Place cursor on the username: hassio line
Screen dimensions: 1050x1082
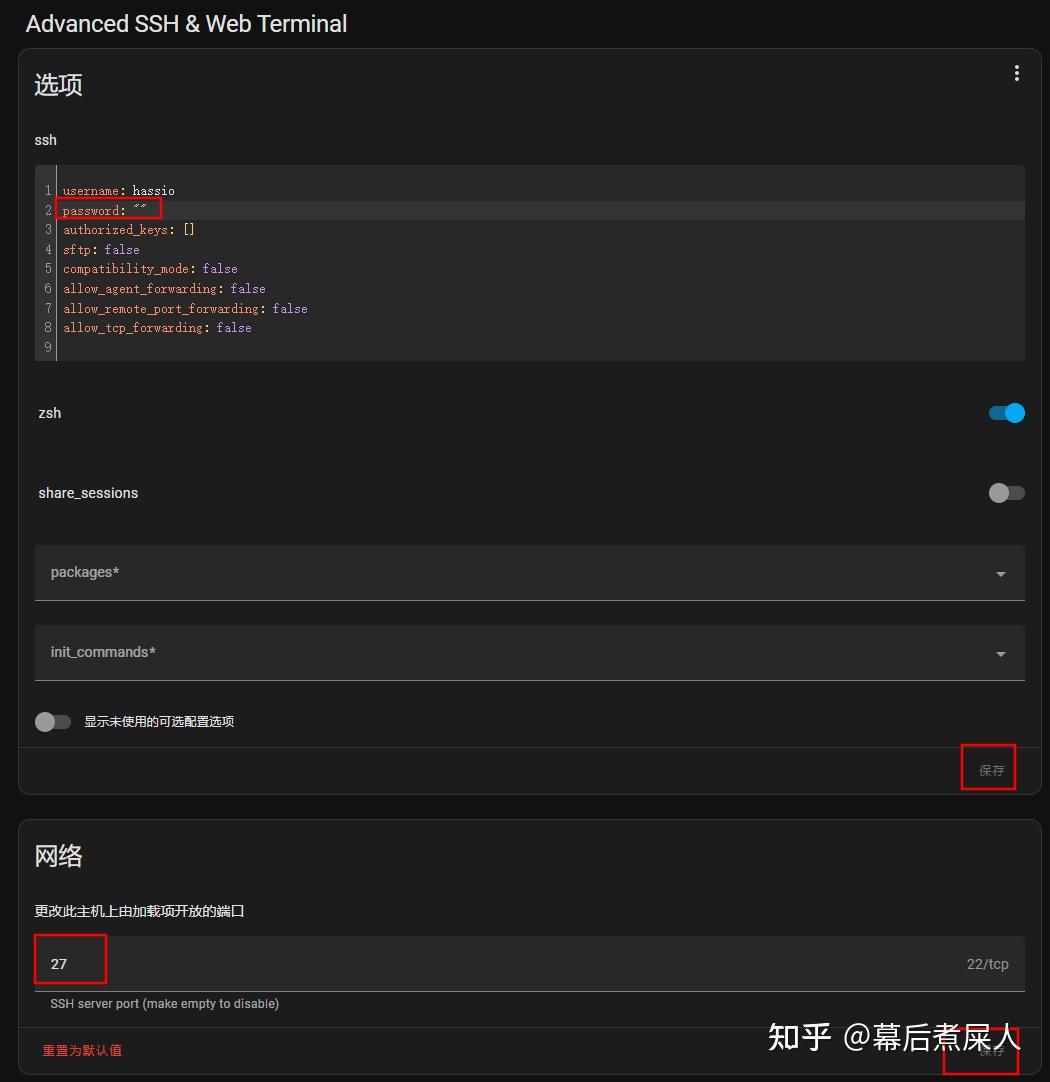(x=117, y=190)
